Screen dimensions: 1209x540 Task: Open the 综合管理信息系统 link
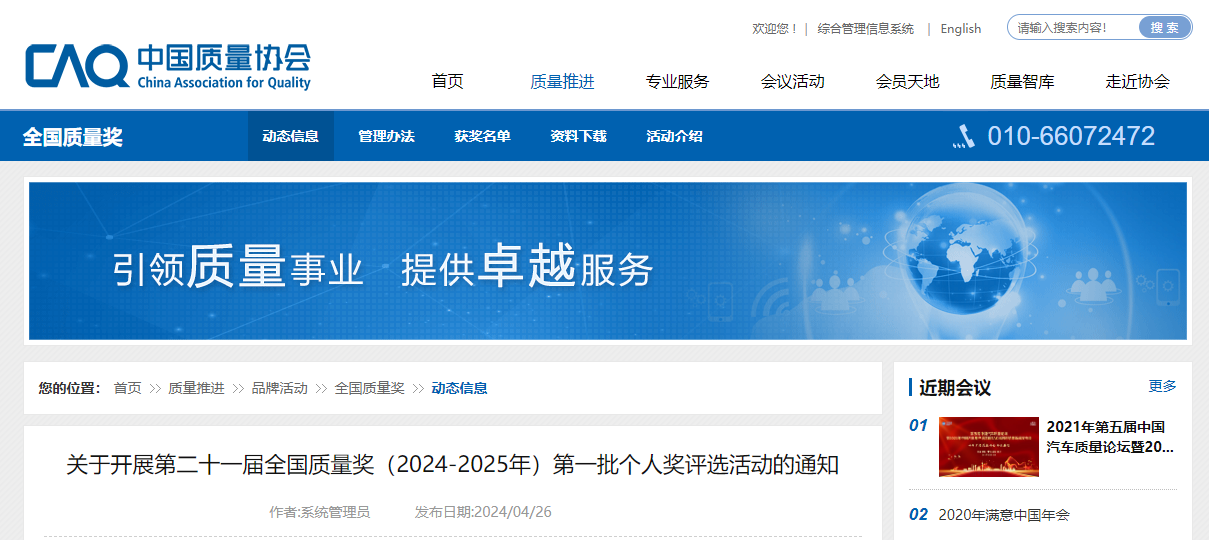coord(866,29)
